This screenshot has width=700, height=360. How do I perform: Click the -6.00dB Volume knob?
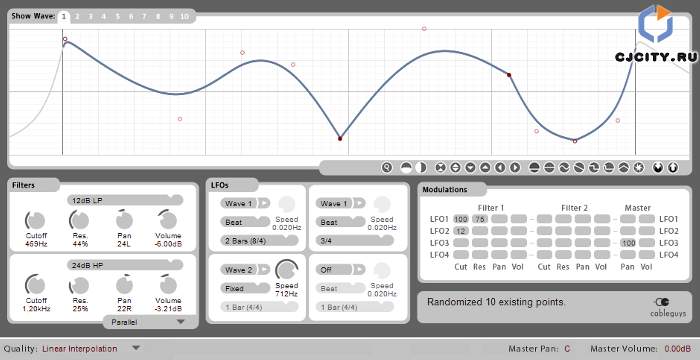point(168,220)
